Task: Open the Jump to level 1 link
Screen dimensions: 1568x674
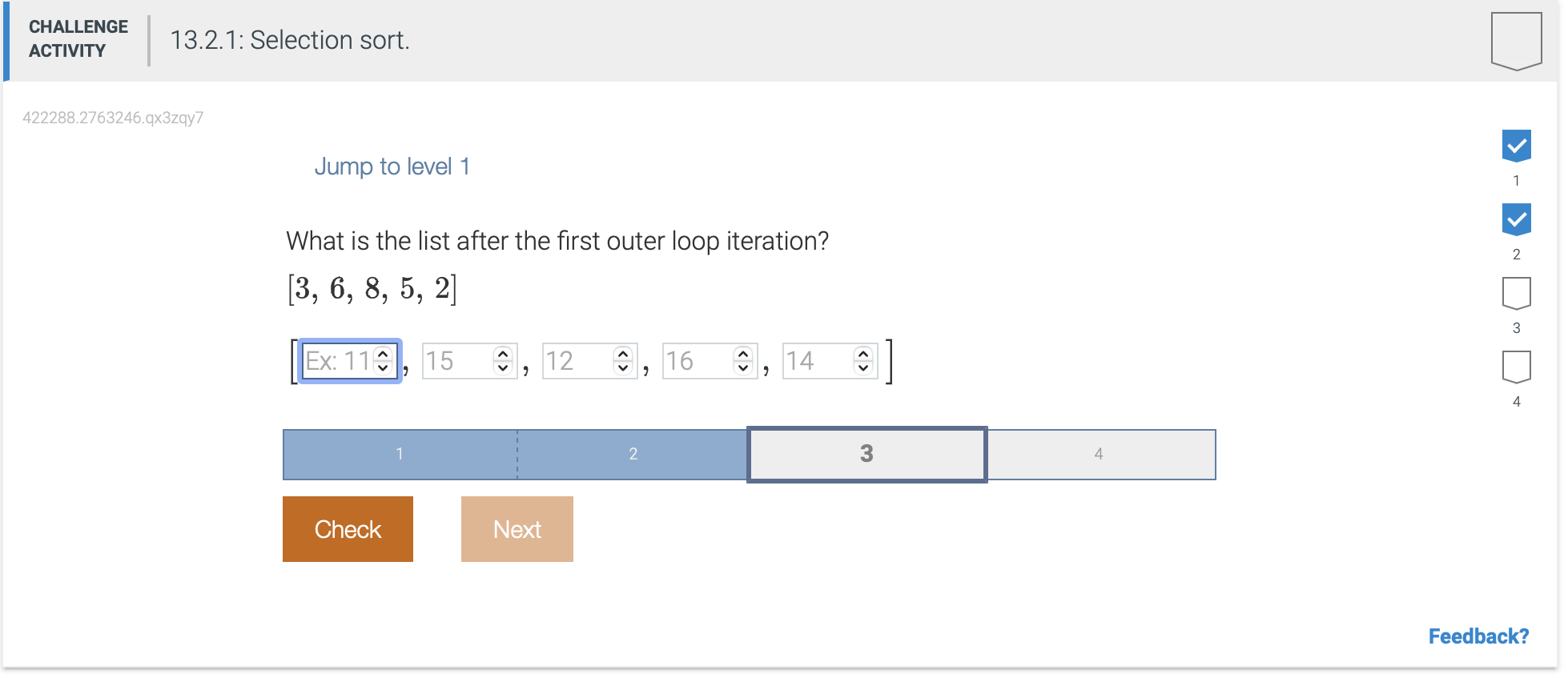Action: [392, 166]
